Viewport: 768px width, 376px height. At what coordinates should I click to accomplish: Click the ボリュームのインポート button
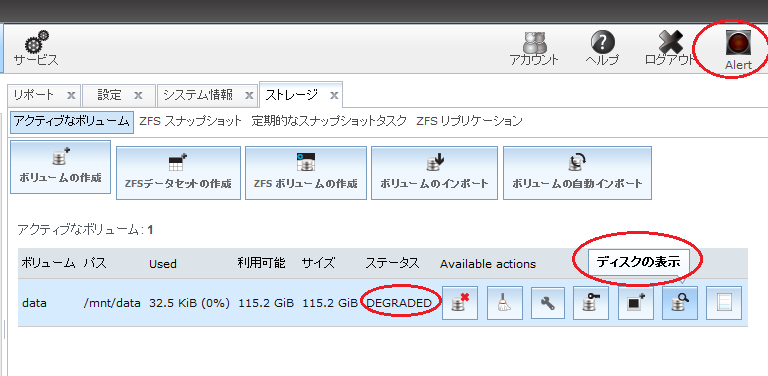pyautogui.click(x=434, y=173)
